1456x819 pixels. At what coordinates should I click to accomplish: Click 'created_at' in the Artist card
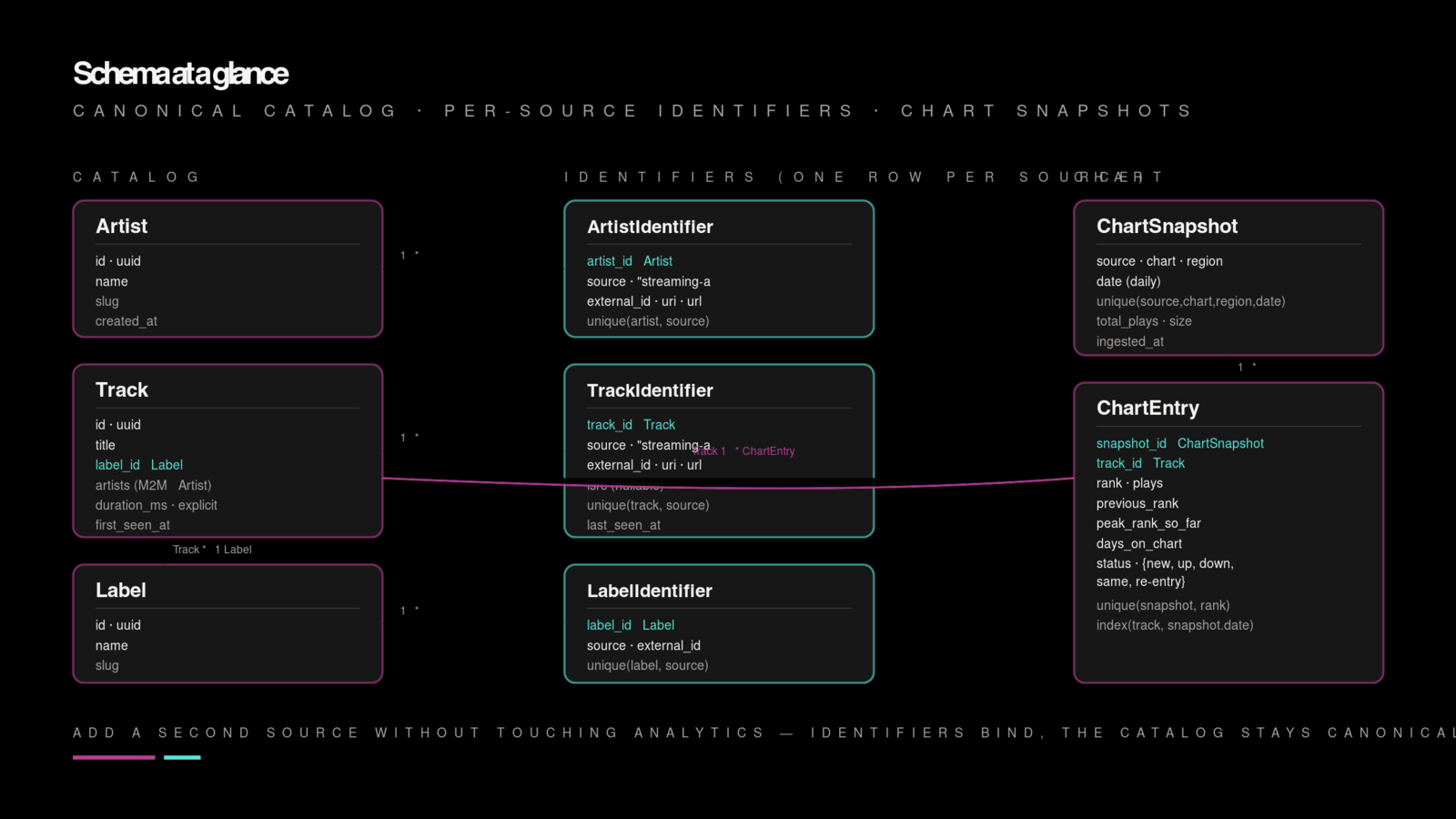[x=126, y=321]
